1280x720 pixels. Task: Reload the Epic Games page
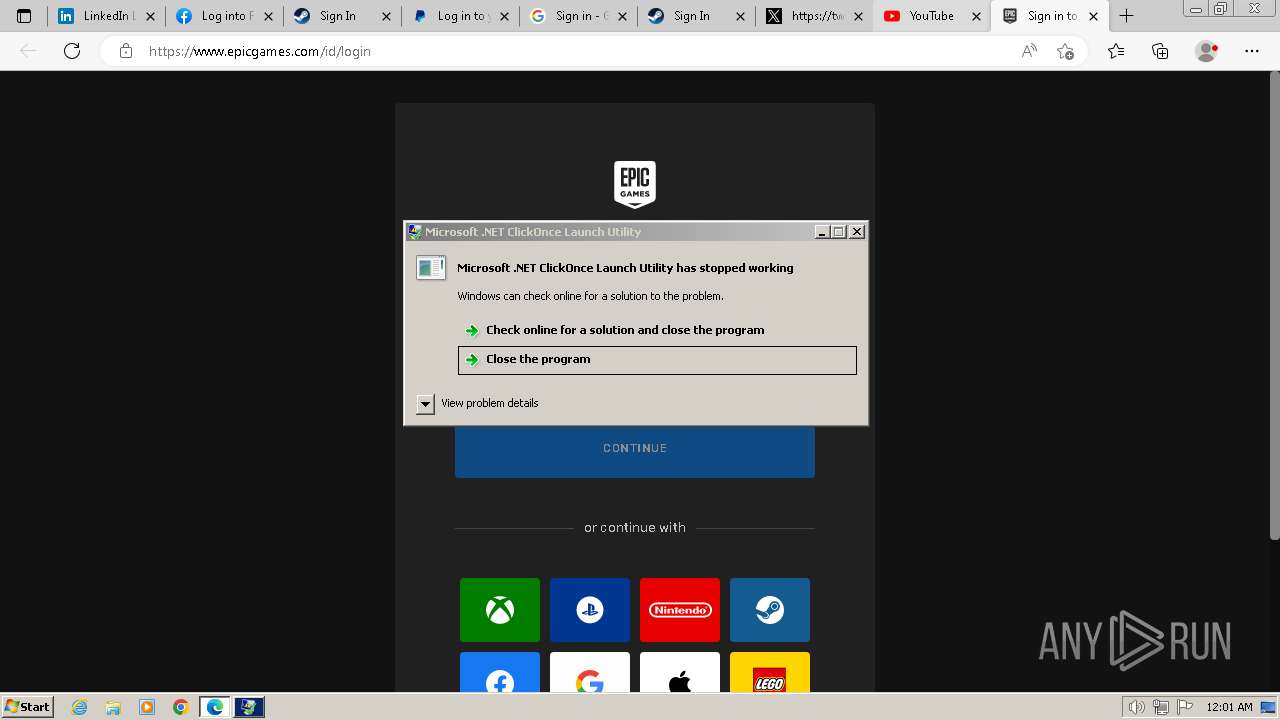point(72,51)
